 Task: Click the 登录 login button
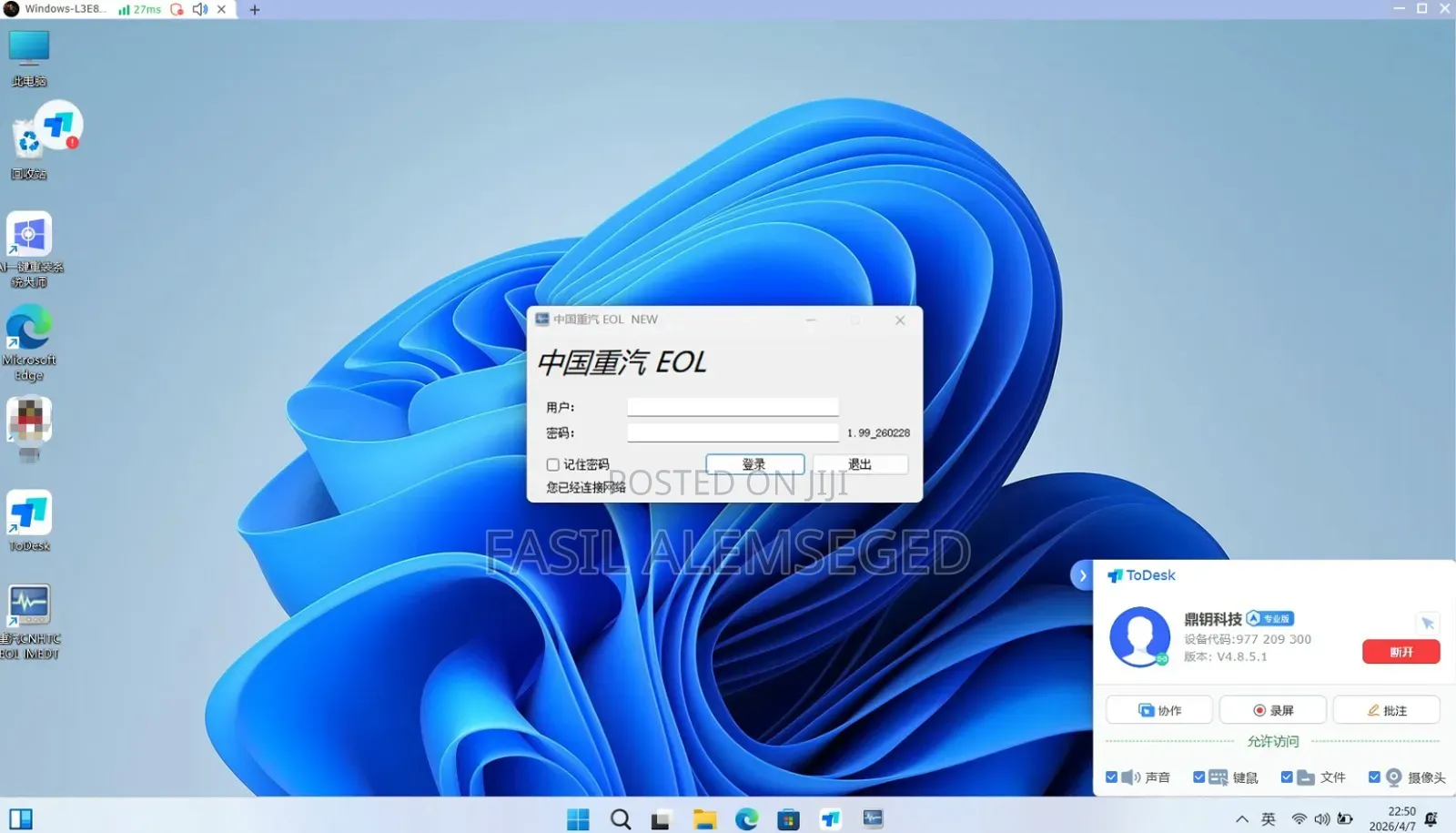coord(754,464)
